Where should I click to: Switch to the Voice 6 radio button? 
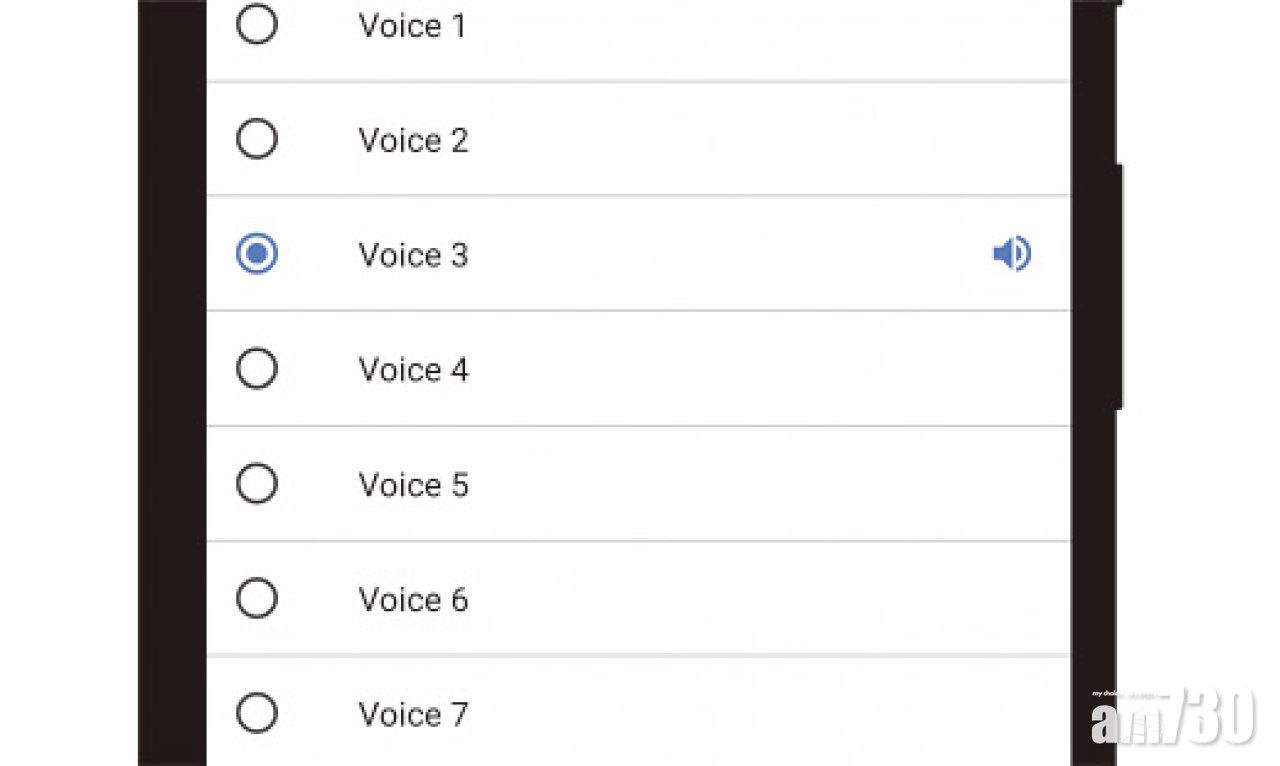(257, 599)
